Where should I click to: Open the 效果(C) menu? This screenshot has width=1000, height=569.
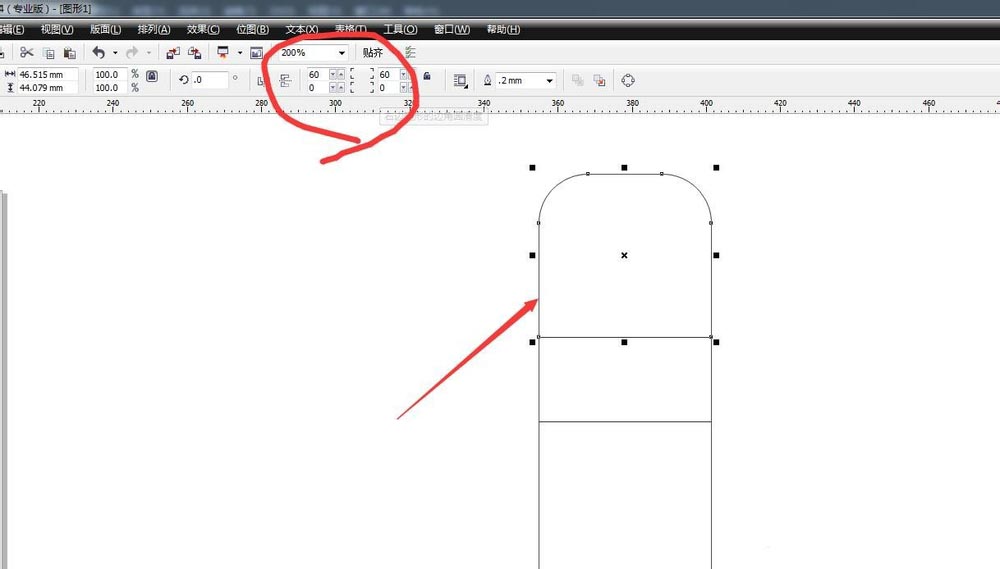click(203, 29)
